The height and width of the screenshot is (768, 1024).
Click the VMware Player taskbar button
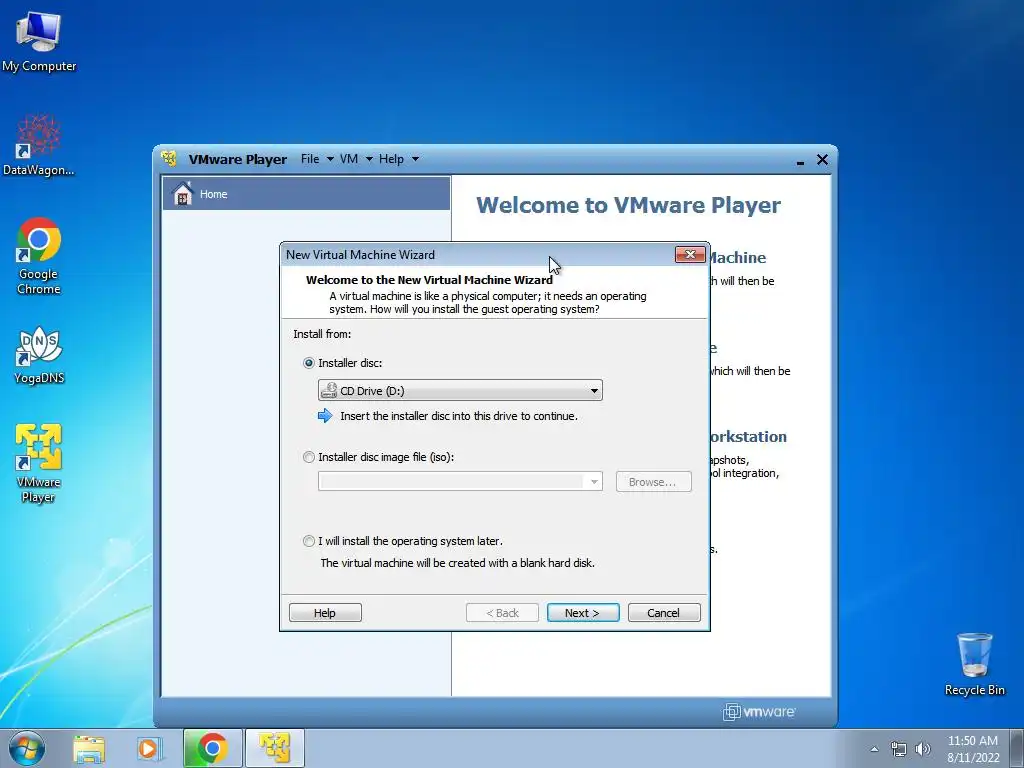274,748
